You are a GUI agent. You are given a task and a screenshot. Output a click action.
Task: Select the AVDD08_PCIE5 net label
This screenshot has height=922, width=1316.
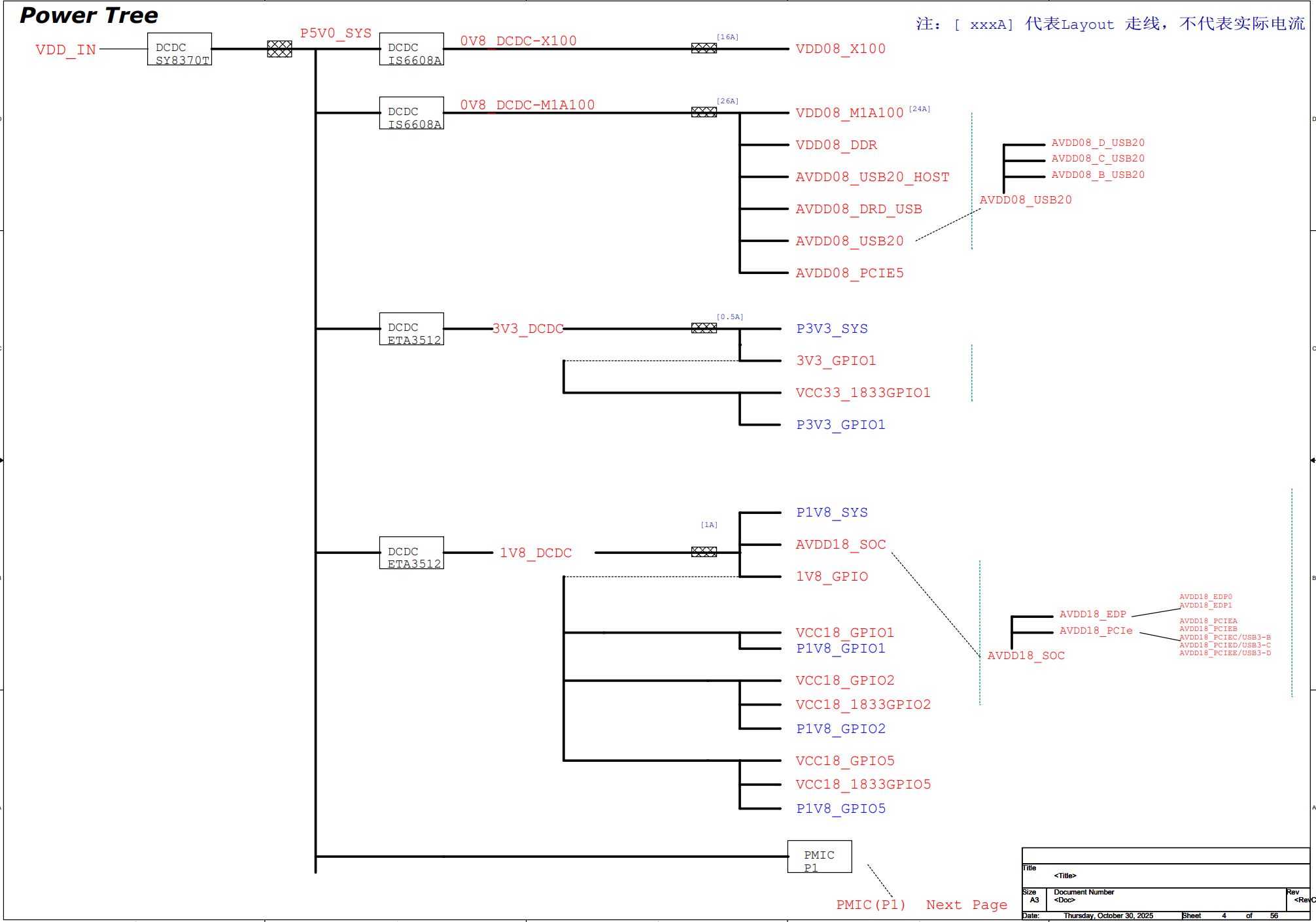(849, 273)
